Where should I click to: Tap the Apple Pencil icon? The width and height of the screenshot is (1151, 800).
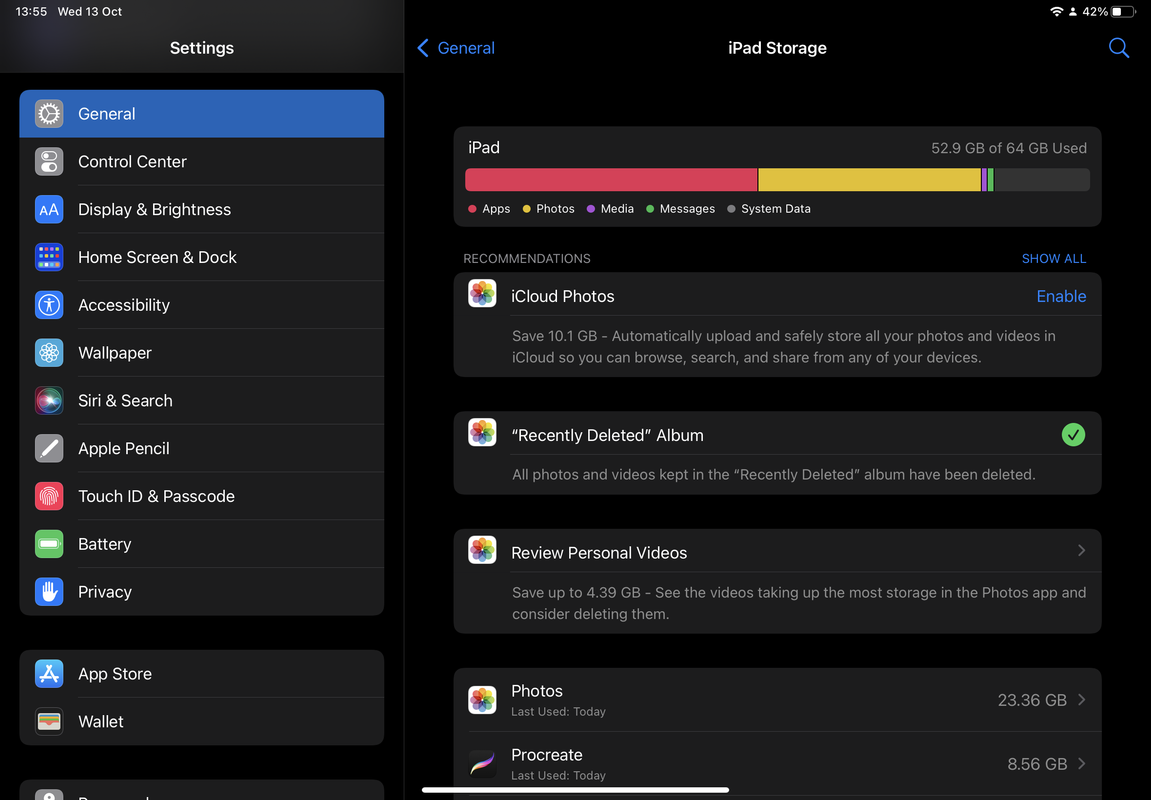[x=49, y=448]
